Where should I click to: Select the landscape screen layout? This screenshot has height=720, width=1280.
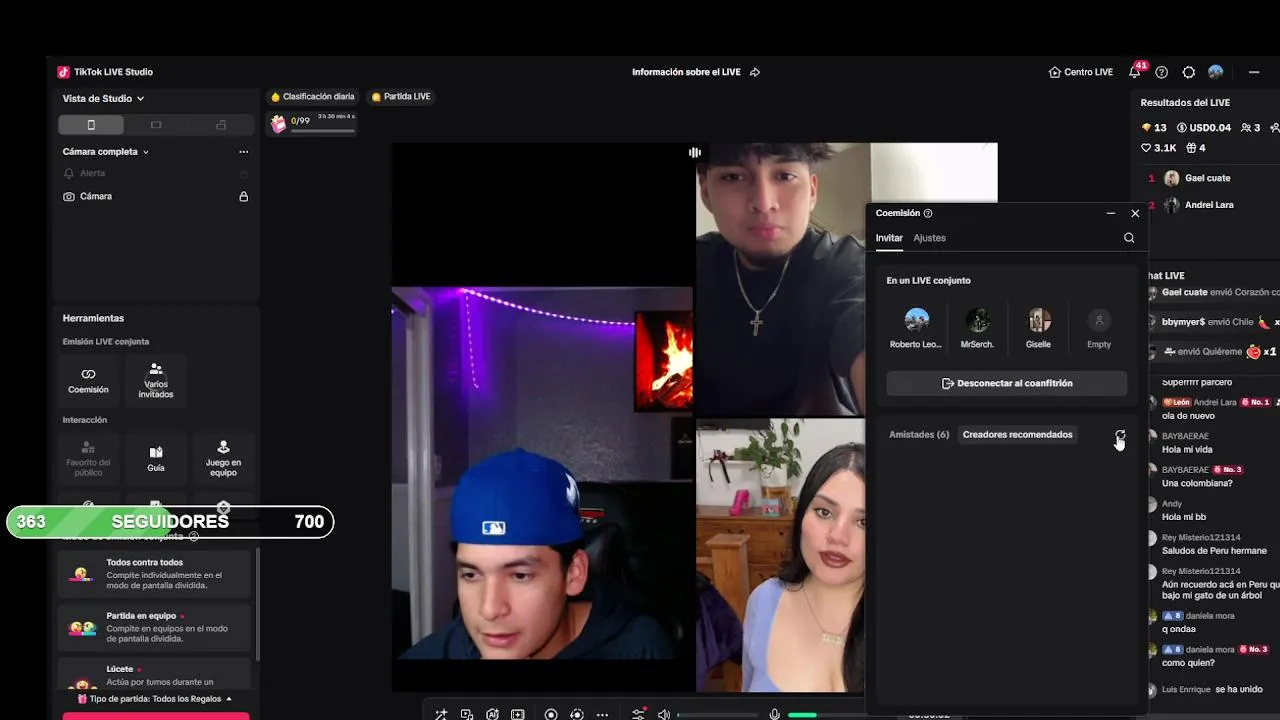pyautogui.click(x=156, y=125)
